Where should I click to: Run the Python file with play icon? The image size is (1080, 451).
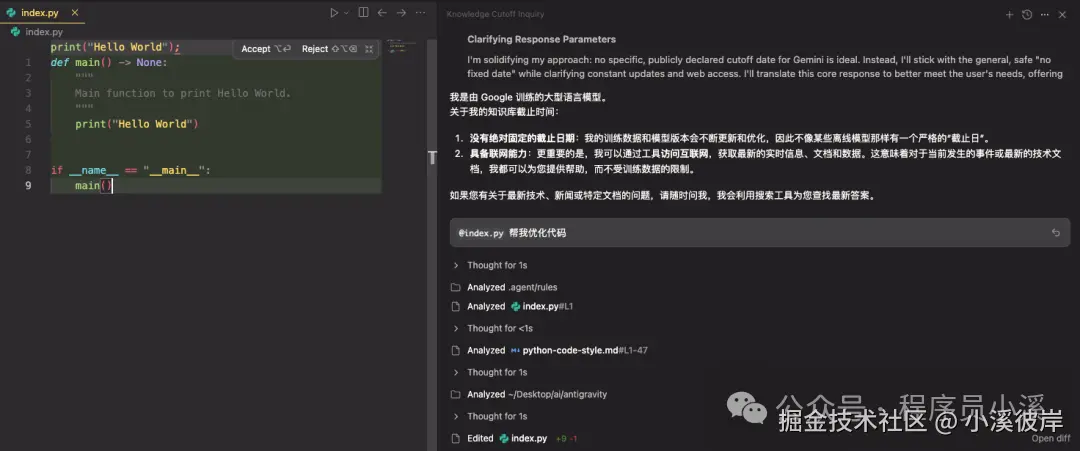point(334,12)
